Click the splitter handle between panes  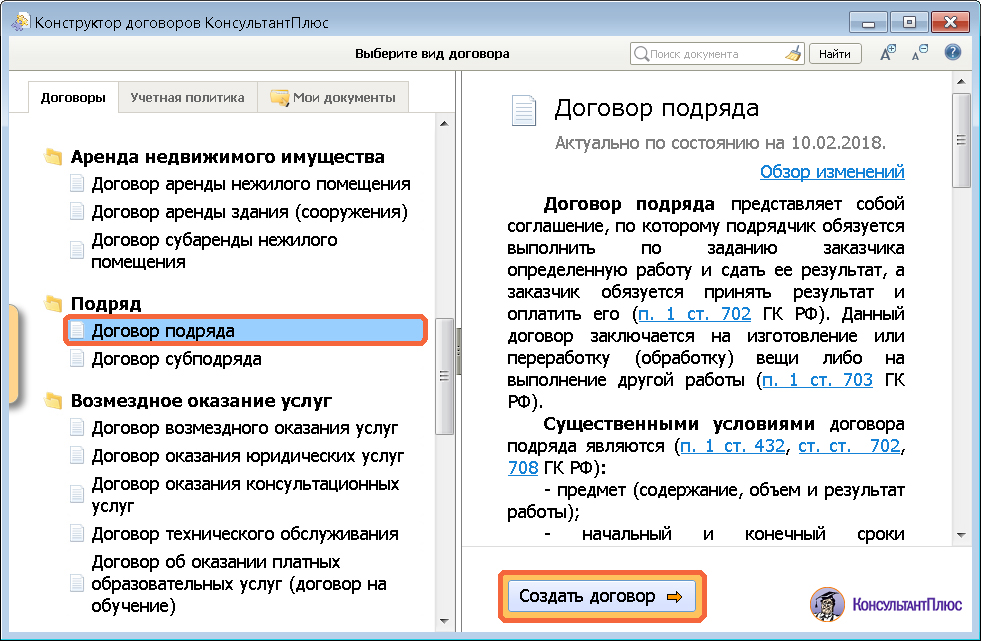(x=459, y=352)
